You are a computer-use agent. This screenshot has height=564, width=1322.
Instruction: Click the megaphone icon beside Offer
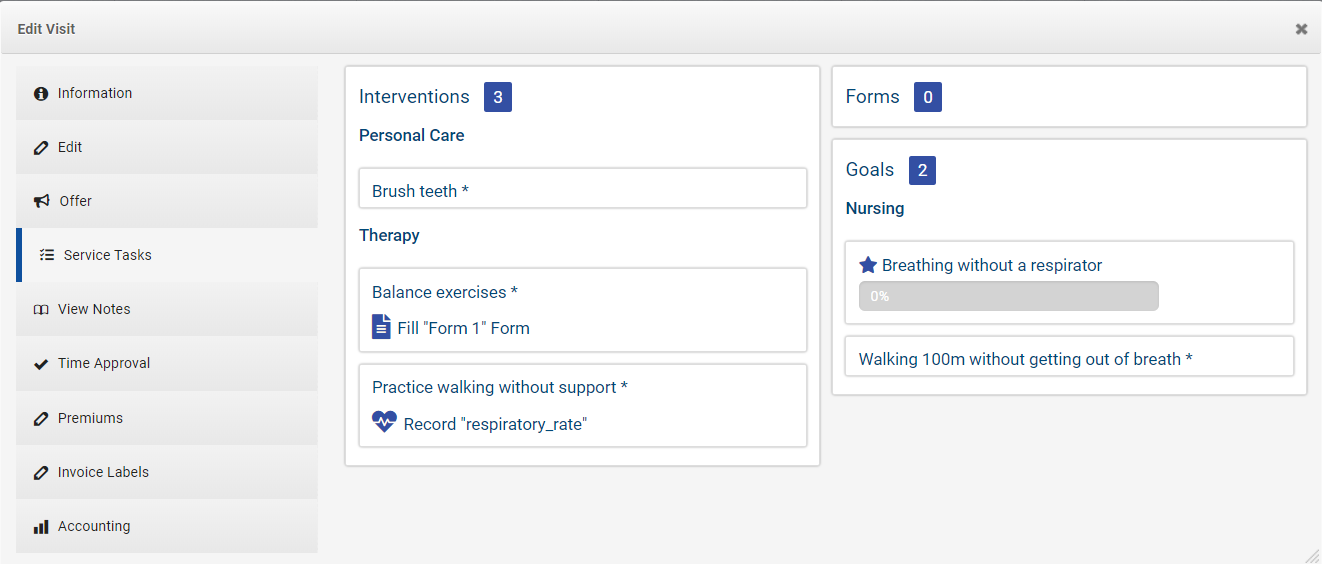tap(42, 201)
